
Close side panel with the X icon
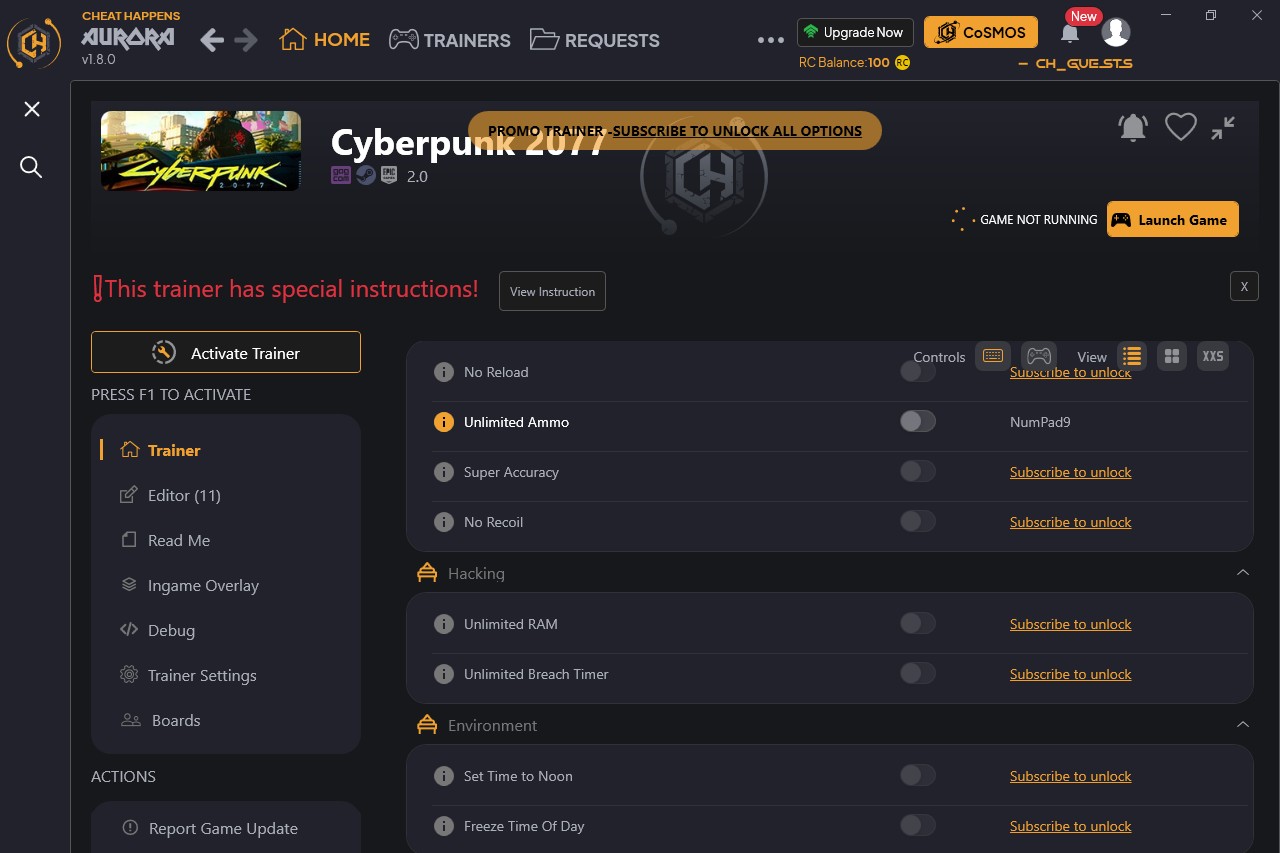[x=32, y=109]
